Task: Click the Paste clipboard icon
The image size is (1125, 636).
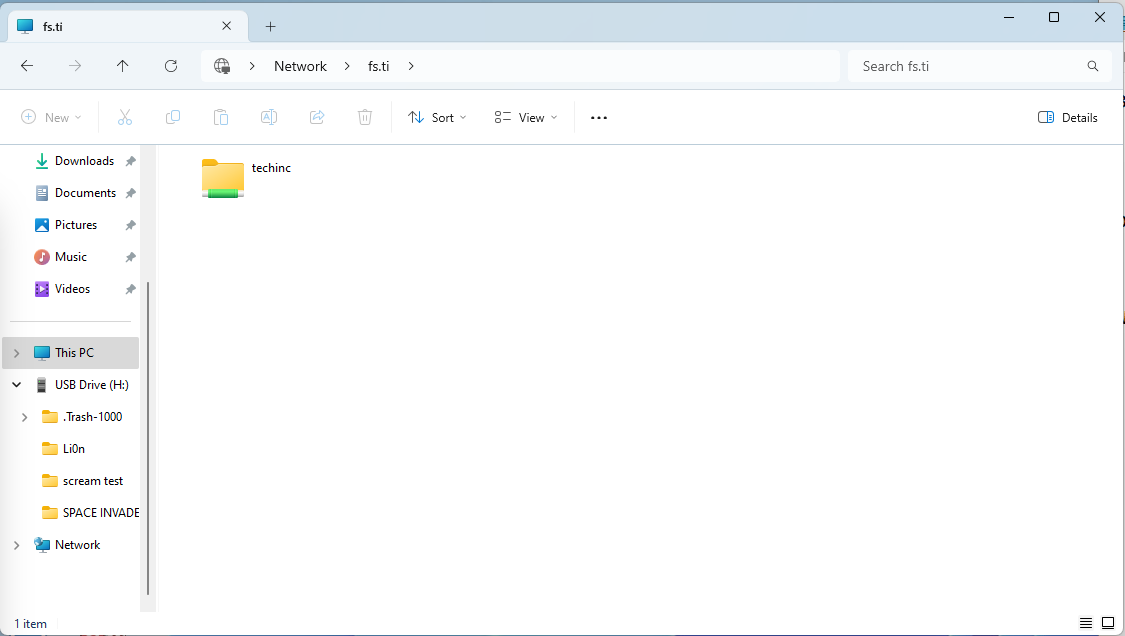Action: pos(221,117)
